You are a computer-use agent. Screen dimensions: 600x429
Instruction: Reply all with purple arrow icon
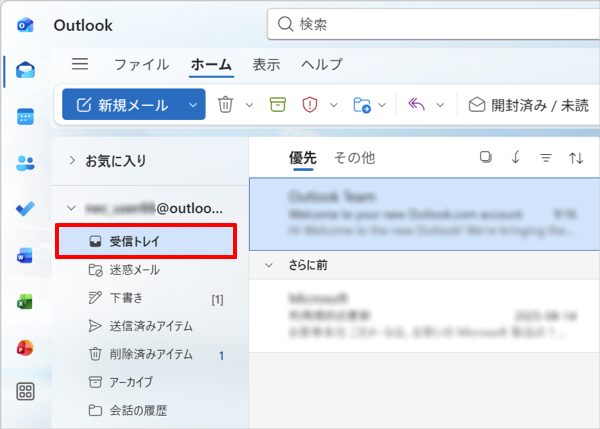(x=416, y=104)
